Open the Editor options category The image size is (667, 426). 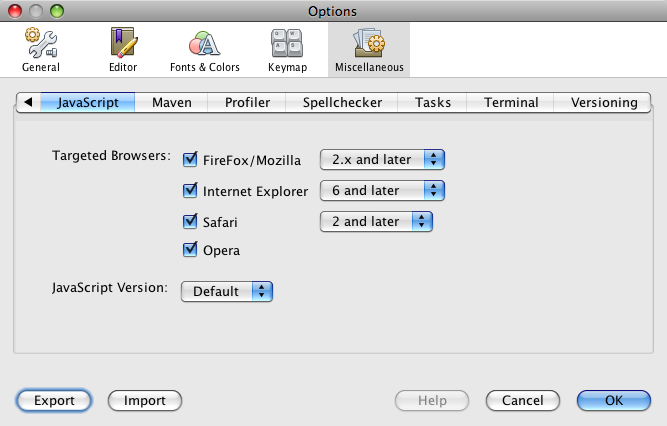tap(122, 50)
